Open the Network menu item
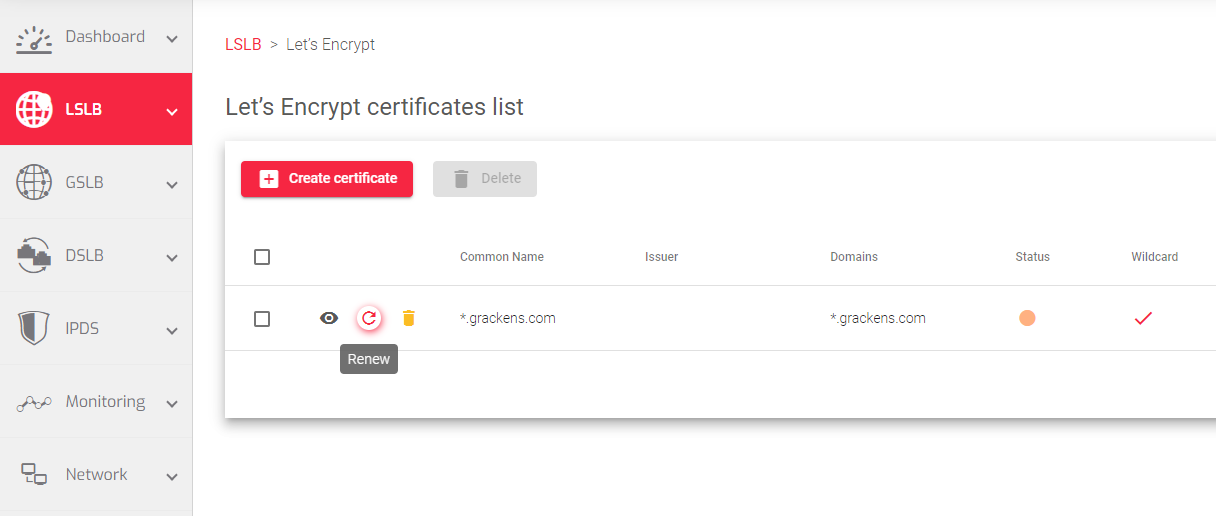 point(96,474)
